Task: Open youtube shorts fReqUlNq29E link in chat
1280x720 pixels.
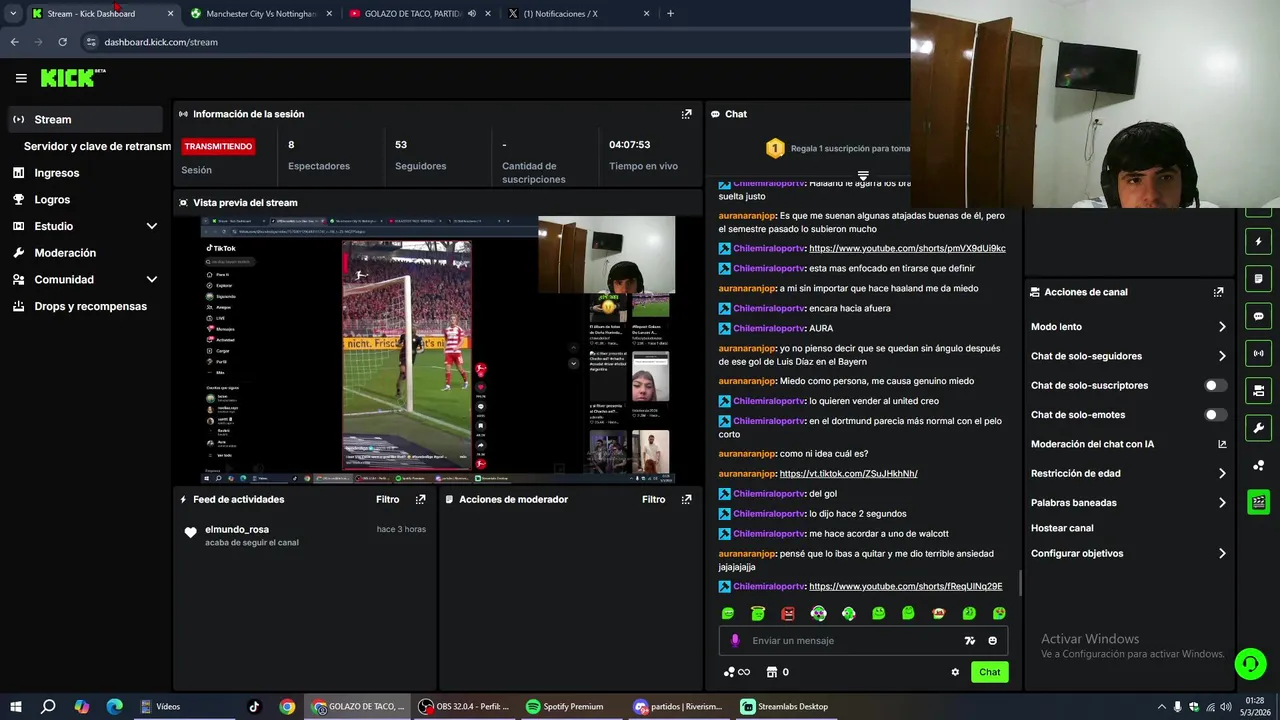Action: 905,587
